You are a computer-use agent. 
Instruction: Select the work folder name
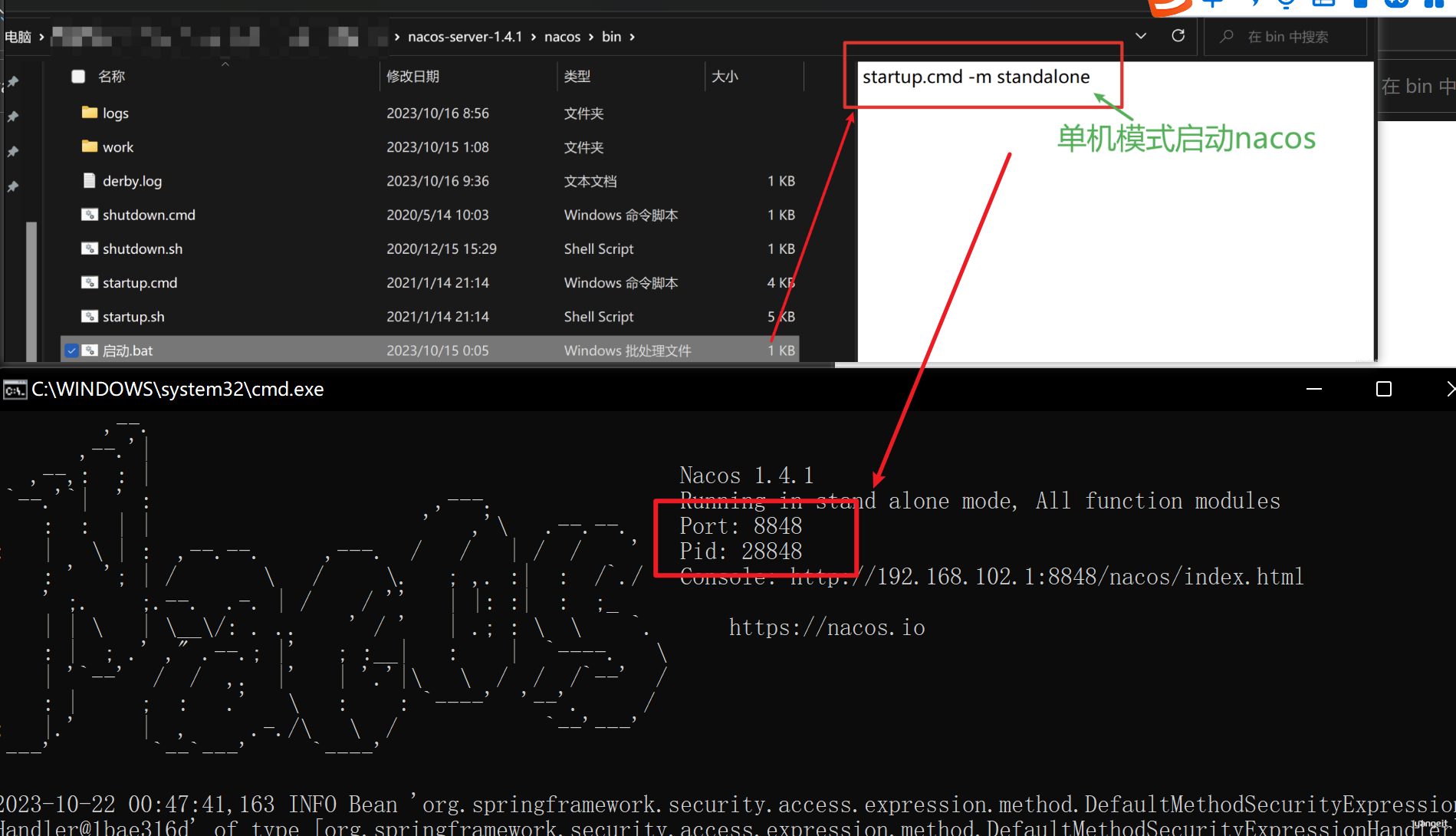click(x=118, y=146)
